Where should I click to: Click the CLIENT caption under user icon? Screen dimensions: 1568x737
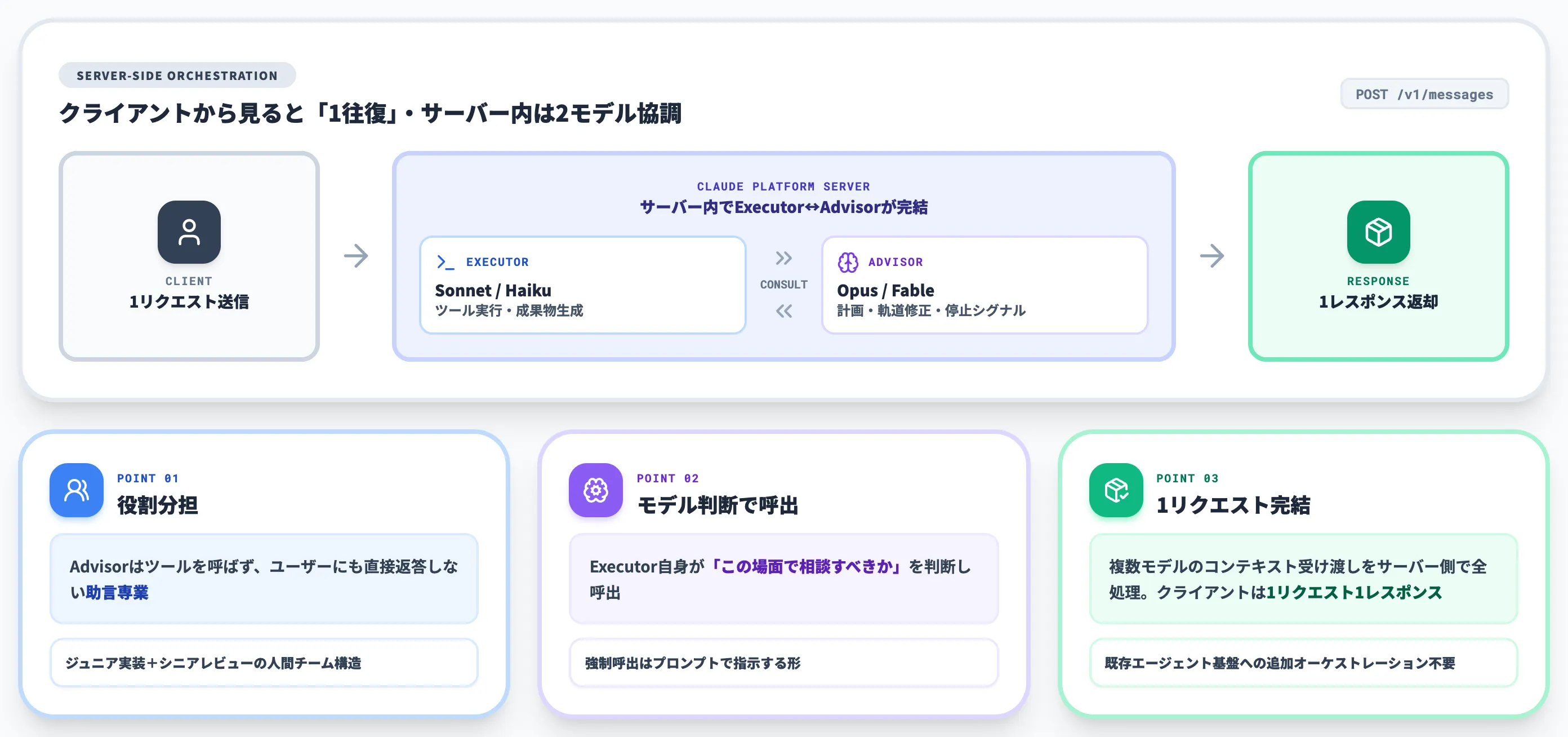189,281
